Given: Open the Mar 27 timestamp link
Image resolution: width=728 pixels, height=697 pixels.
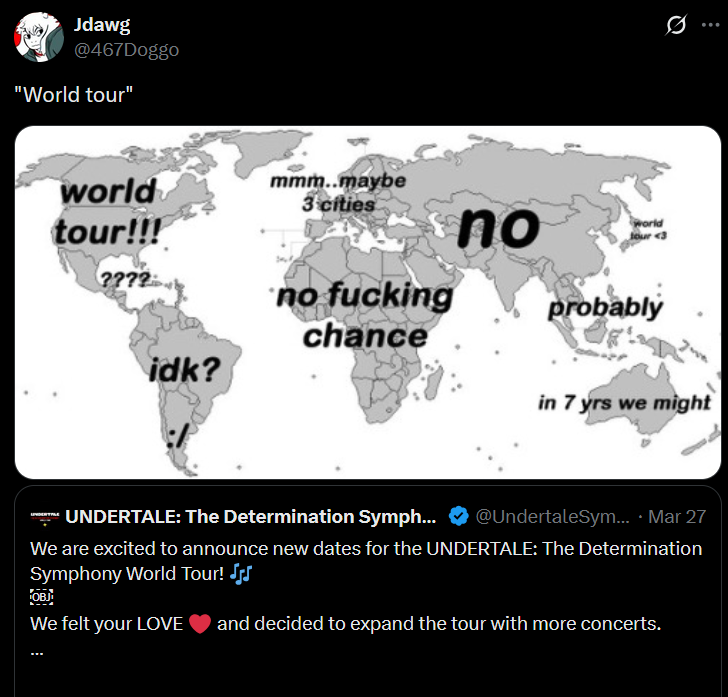Looking at the screenshot, I should pyautogui.click(x=676, y=517).
